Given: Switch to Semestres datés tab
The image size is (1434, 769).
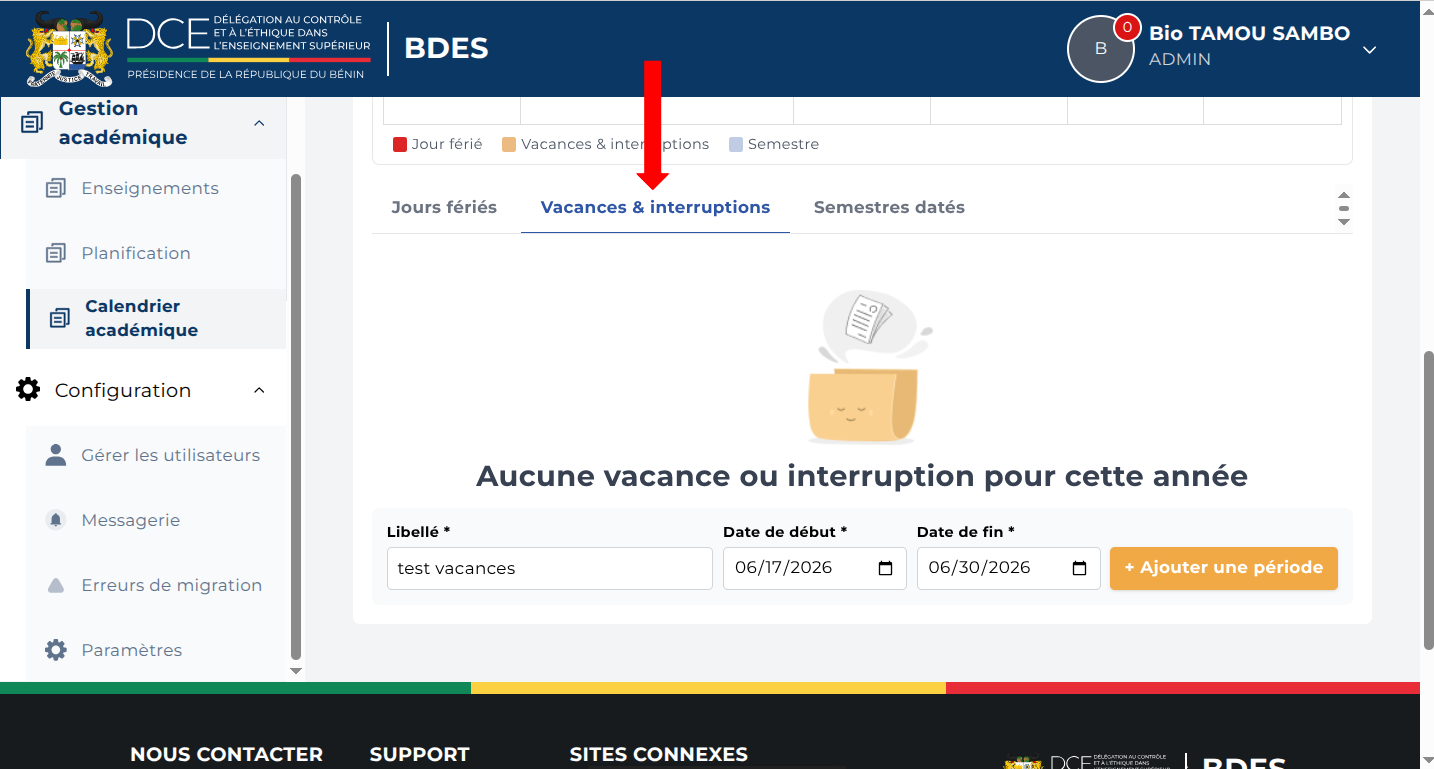Looking at the screenshot, I should click(889, 207).
